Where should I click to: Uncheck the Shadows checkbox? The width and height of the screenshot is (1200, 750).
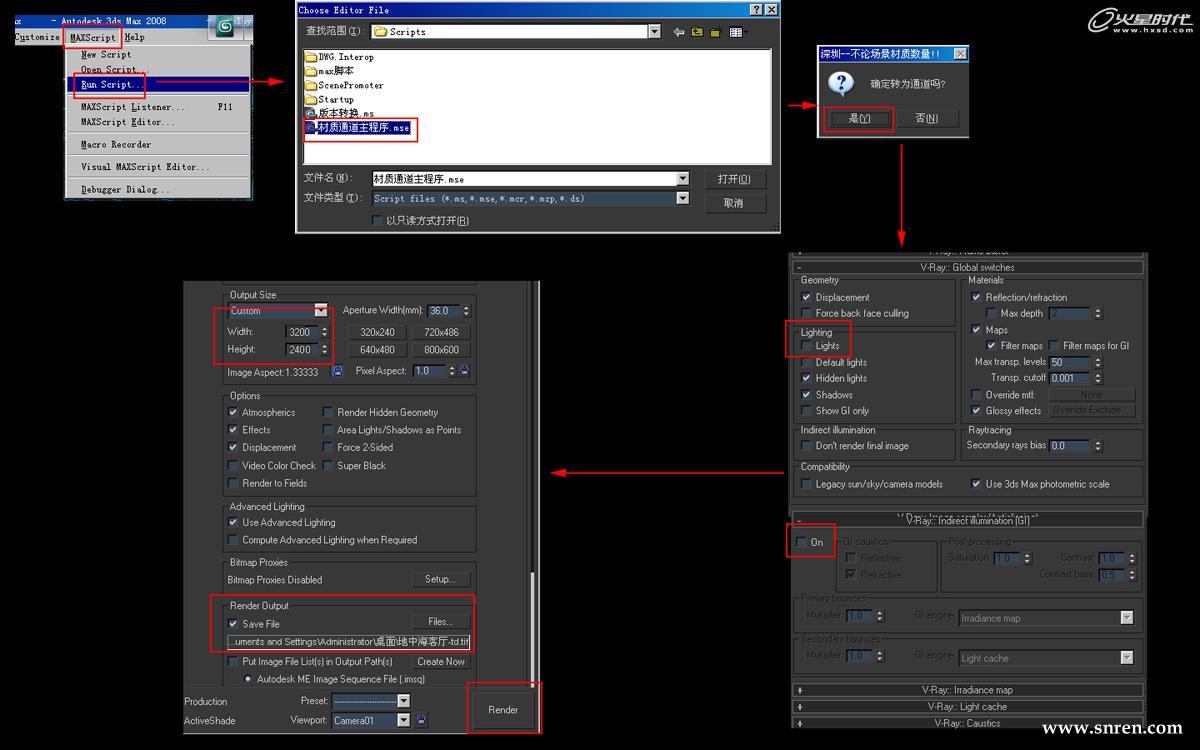tap(807, 395)
